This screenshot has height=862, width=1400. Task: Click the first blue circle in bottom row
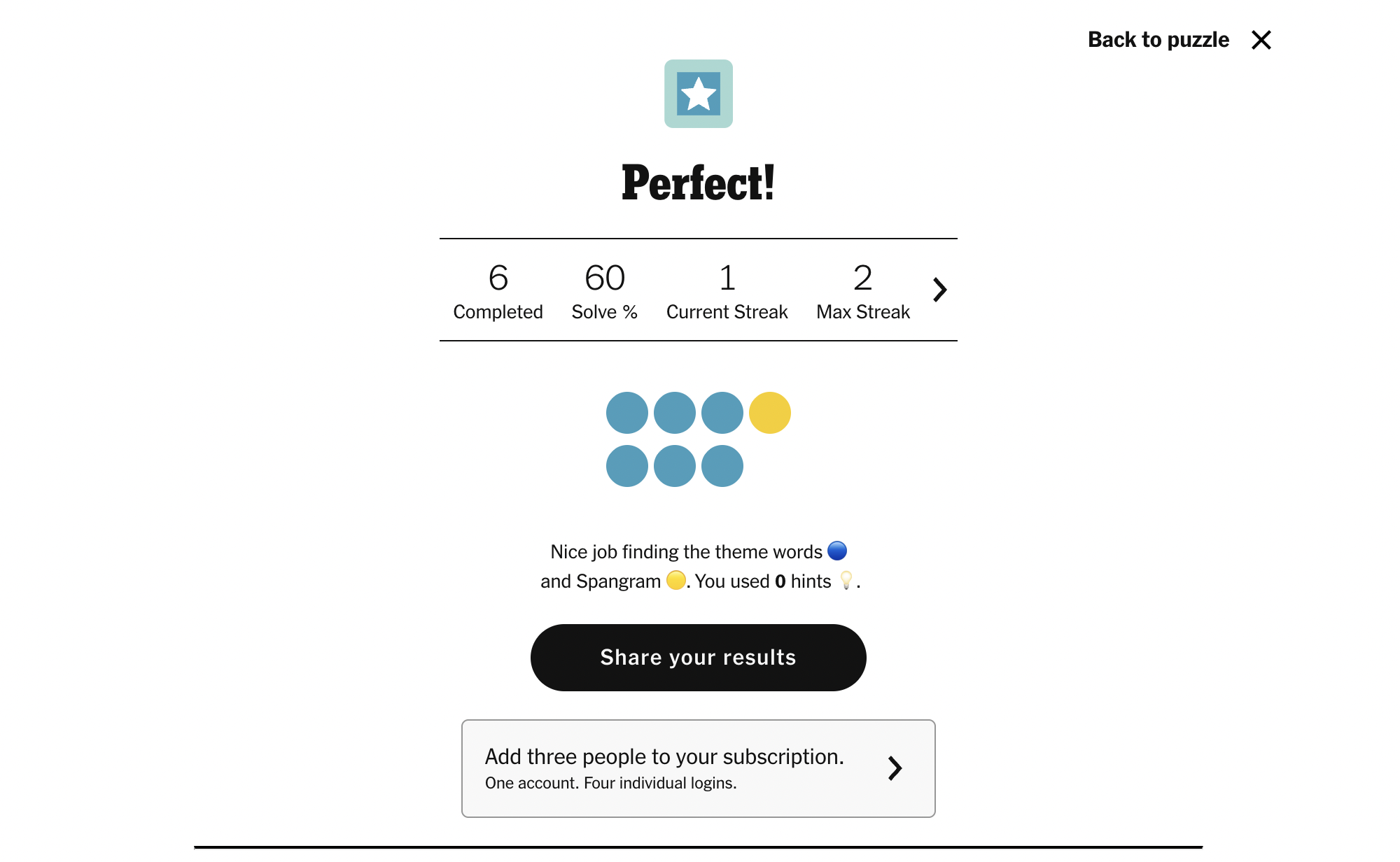[x=626, y=466]
